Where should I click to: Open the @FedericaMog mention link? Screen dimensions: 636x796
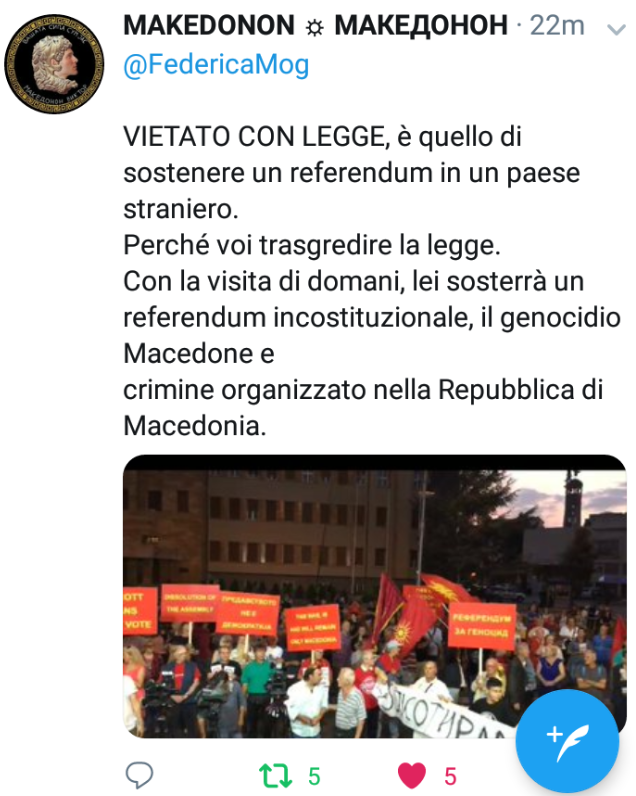click(x=216, y=64)
